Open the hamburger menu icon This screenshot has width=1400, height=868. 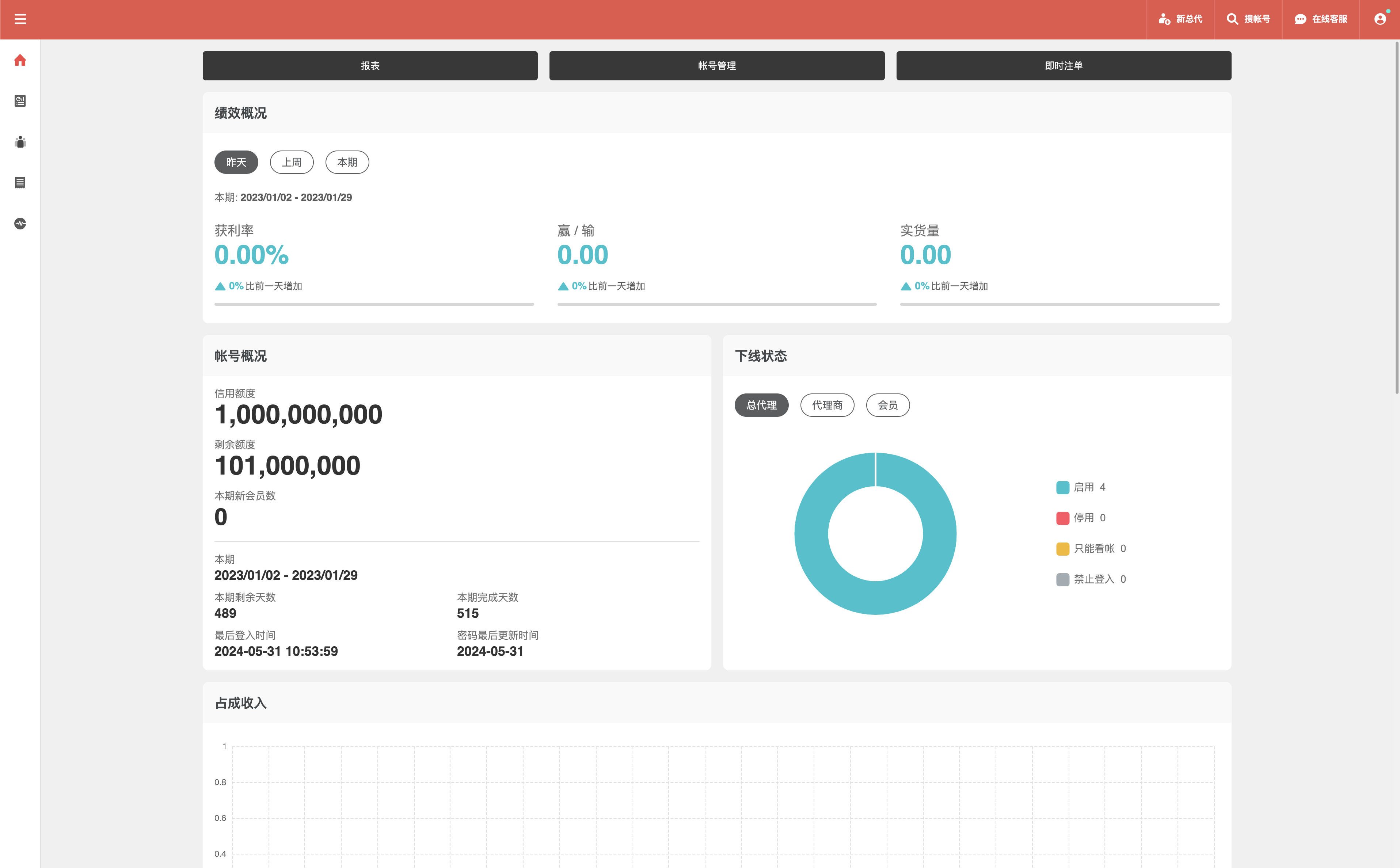pos(20,19)
